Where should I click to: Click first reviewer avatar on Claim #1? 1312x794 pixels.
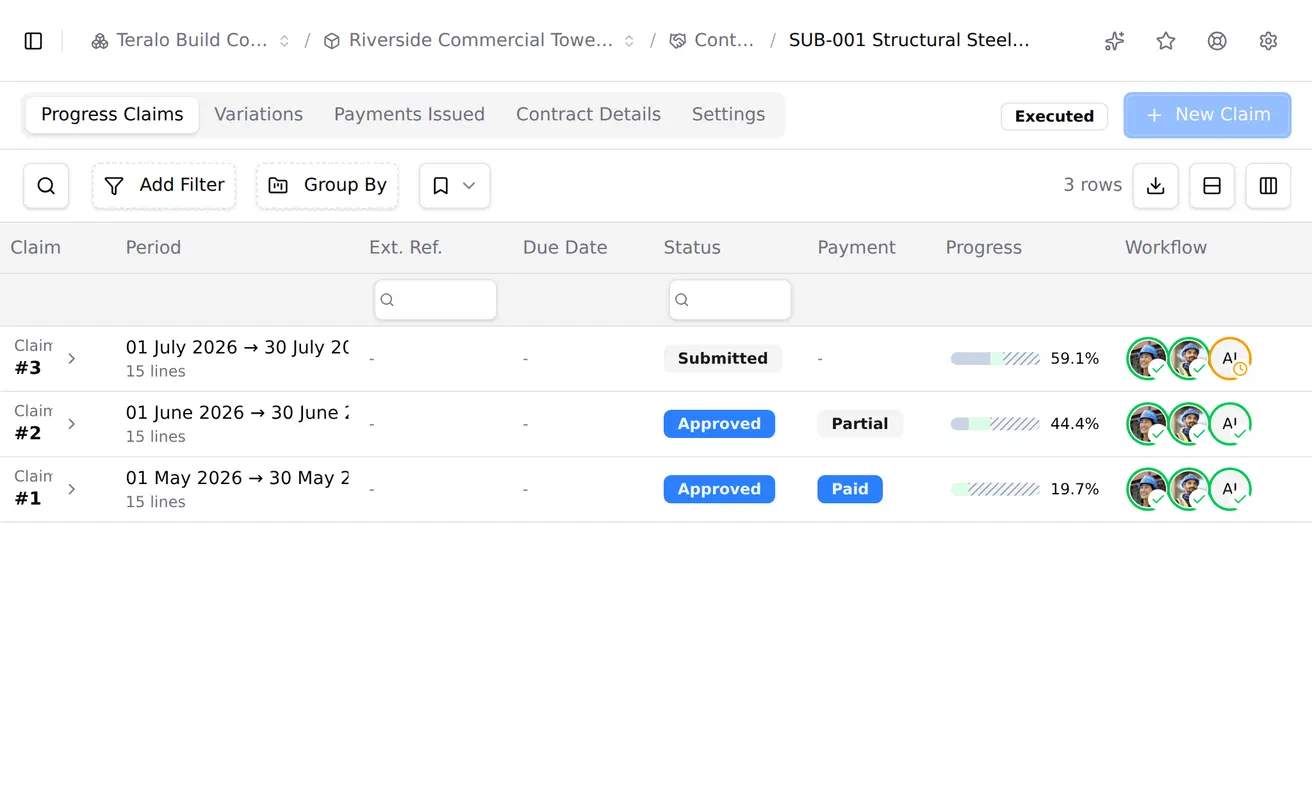1147,489
